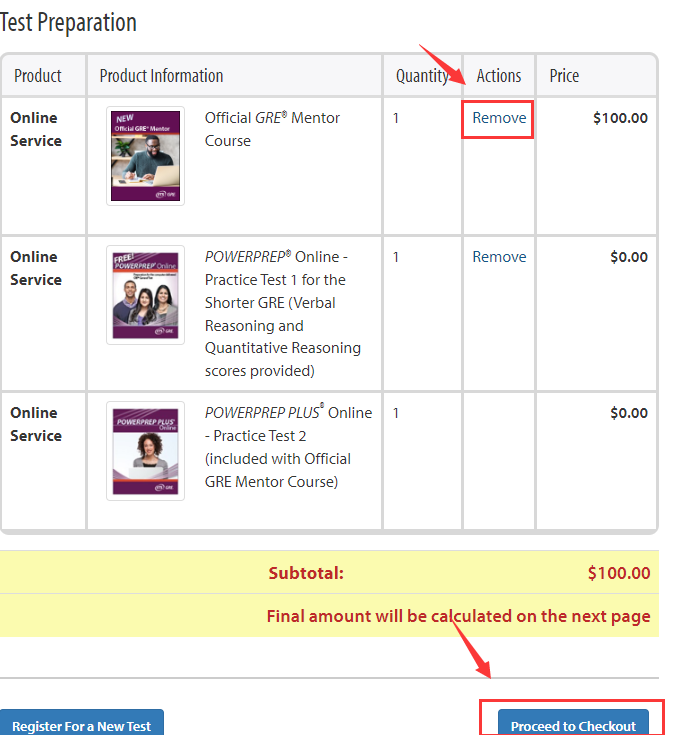Click the $0.00 price of Practice Test 1
683x735 pixels.
click(x=629, y=257)
